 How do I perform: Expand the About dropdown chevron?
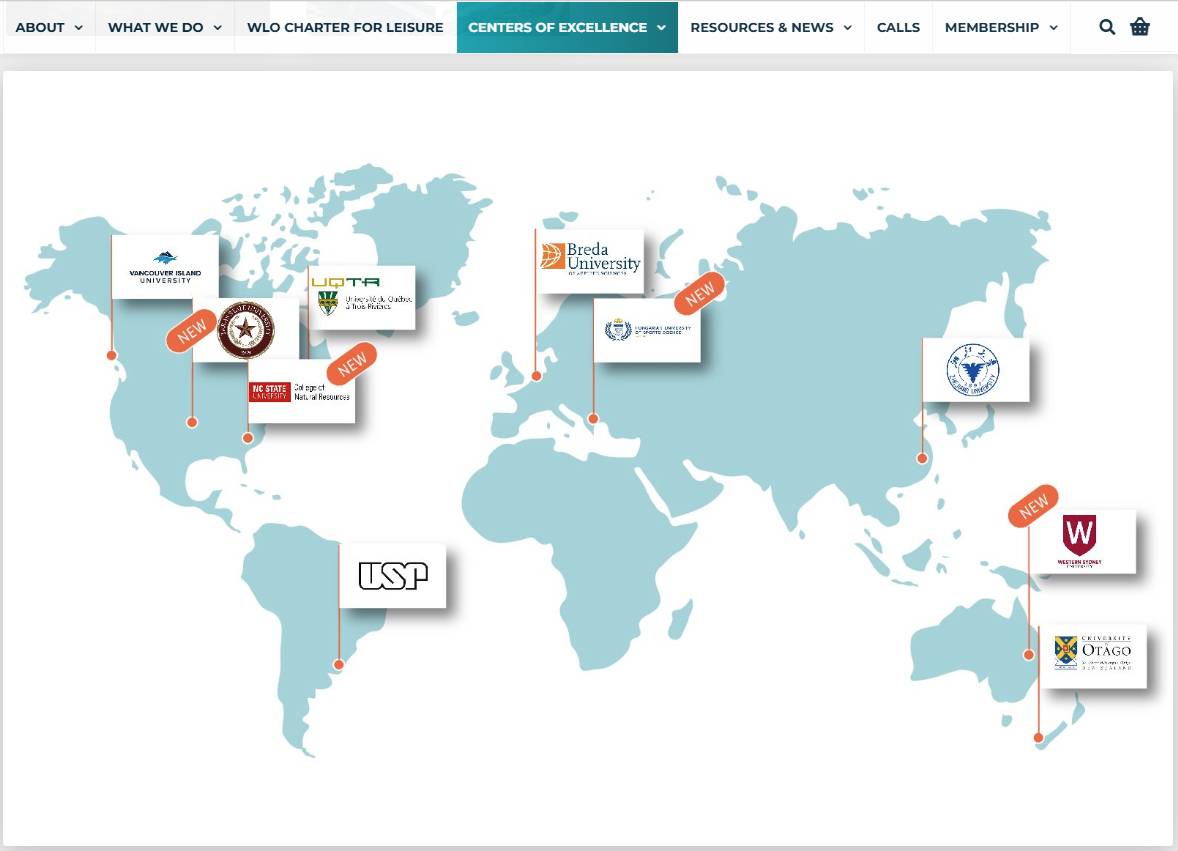[x=78, y=28]
